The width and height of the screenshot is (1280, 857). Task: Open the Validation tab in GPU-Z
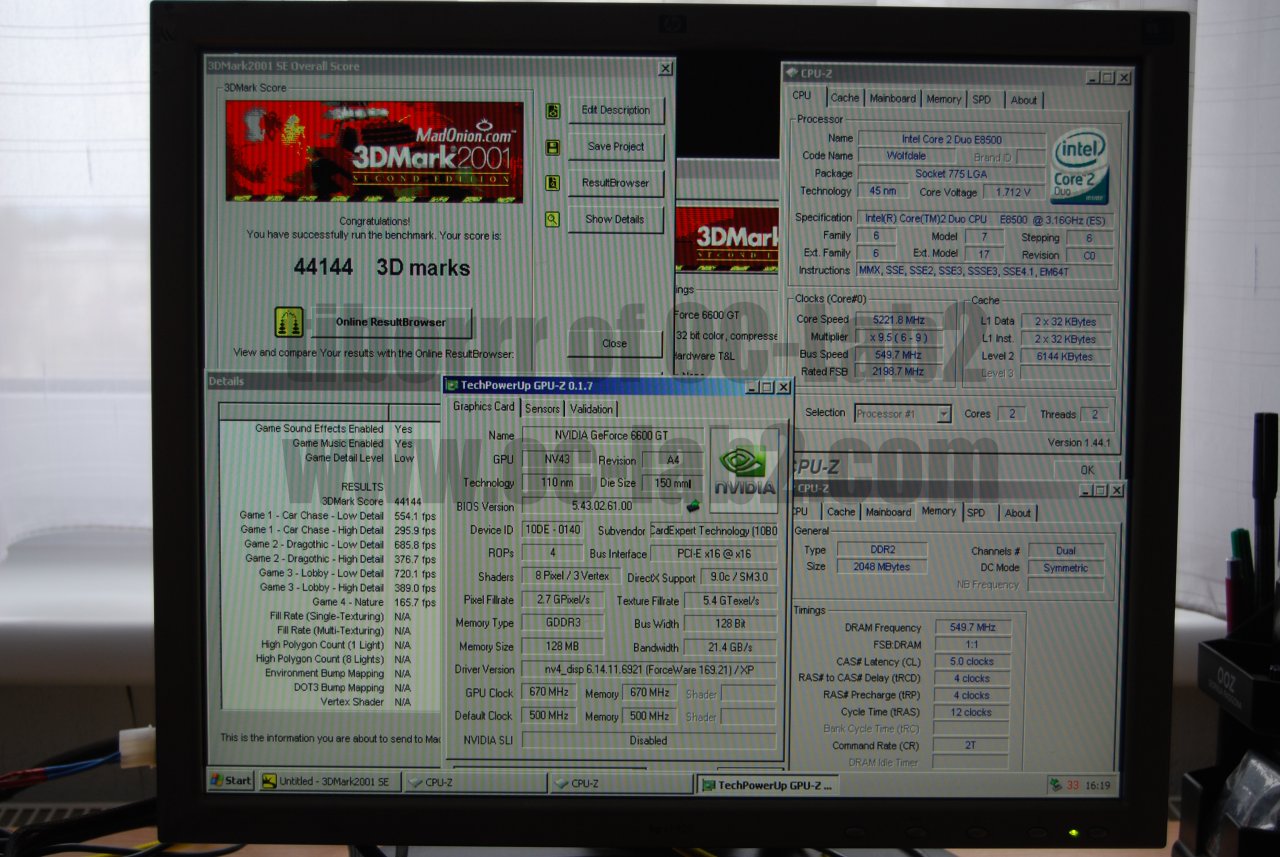591,409
